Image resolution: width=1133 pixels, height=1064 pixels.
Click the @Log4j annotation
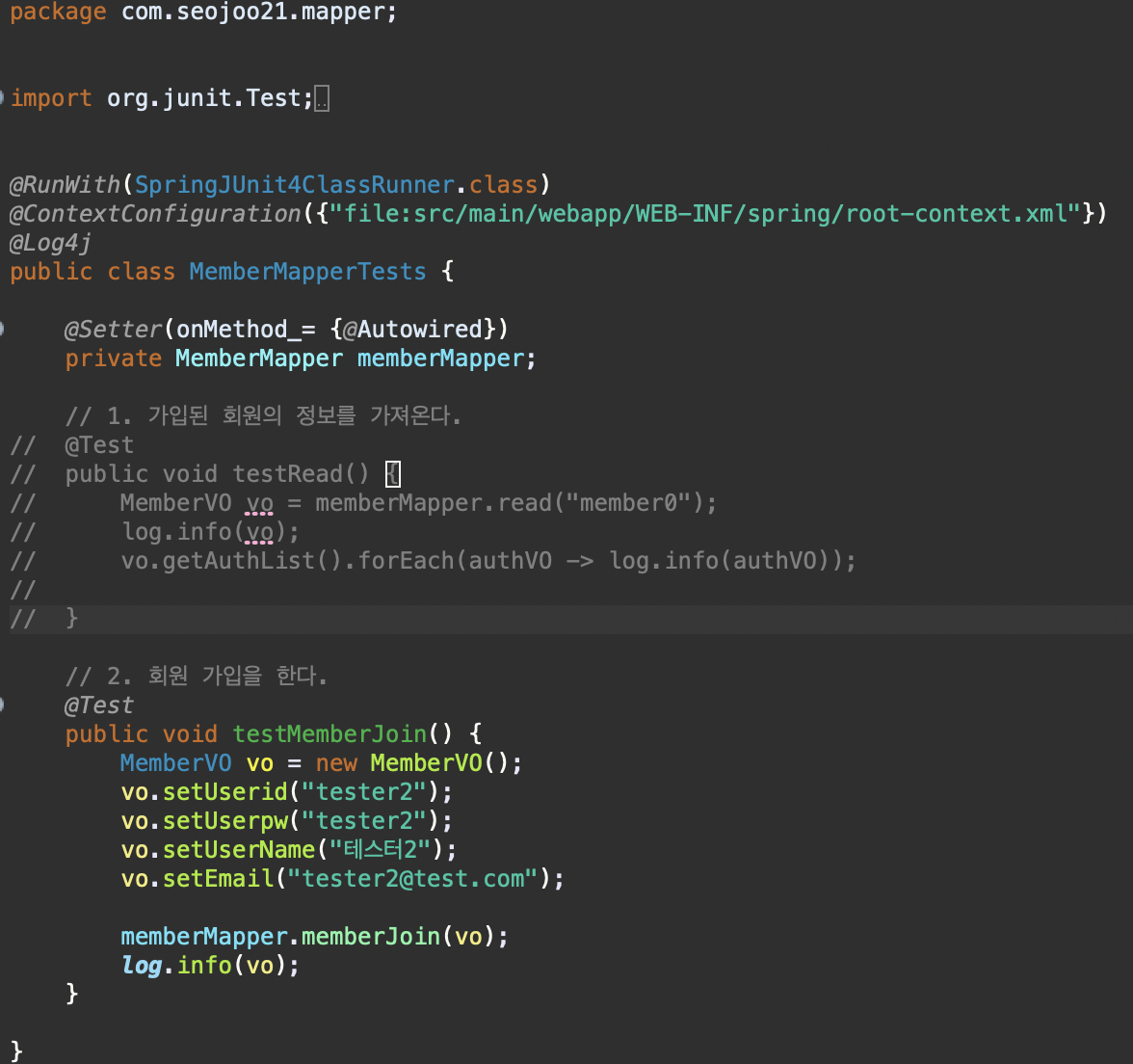(50, 244)
